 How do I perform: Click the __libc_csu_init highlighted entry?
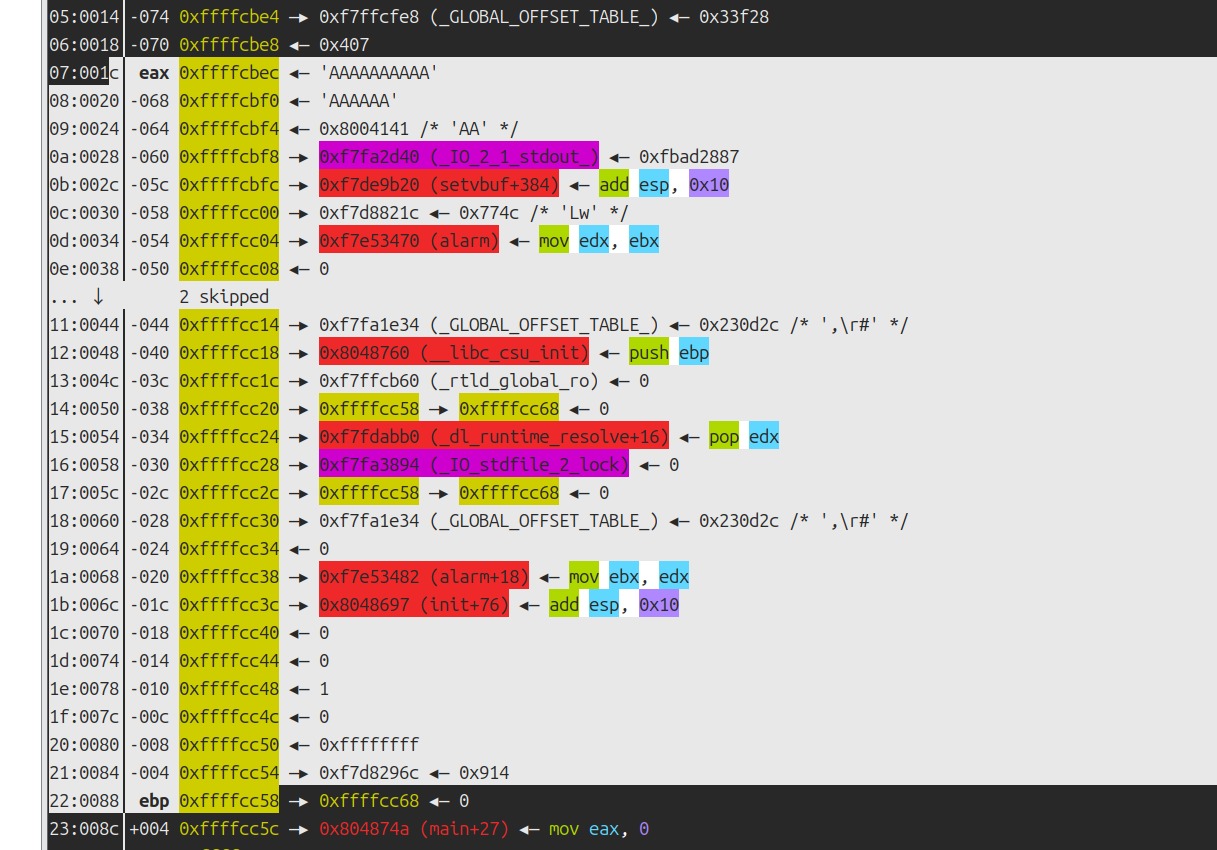click(x=455, y=352)
